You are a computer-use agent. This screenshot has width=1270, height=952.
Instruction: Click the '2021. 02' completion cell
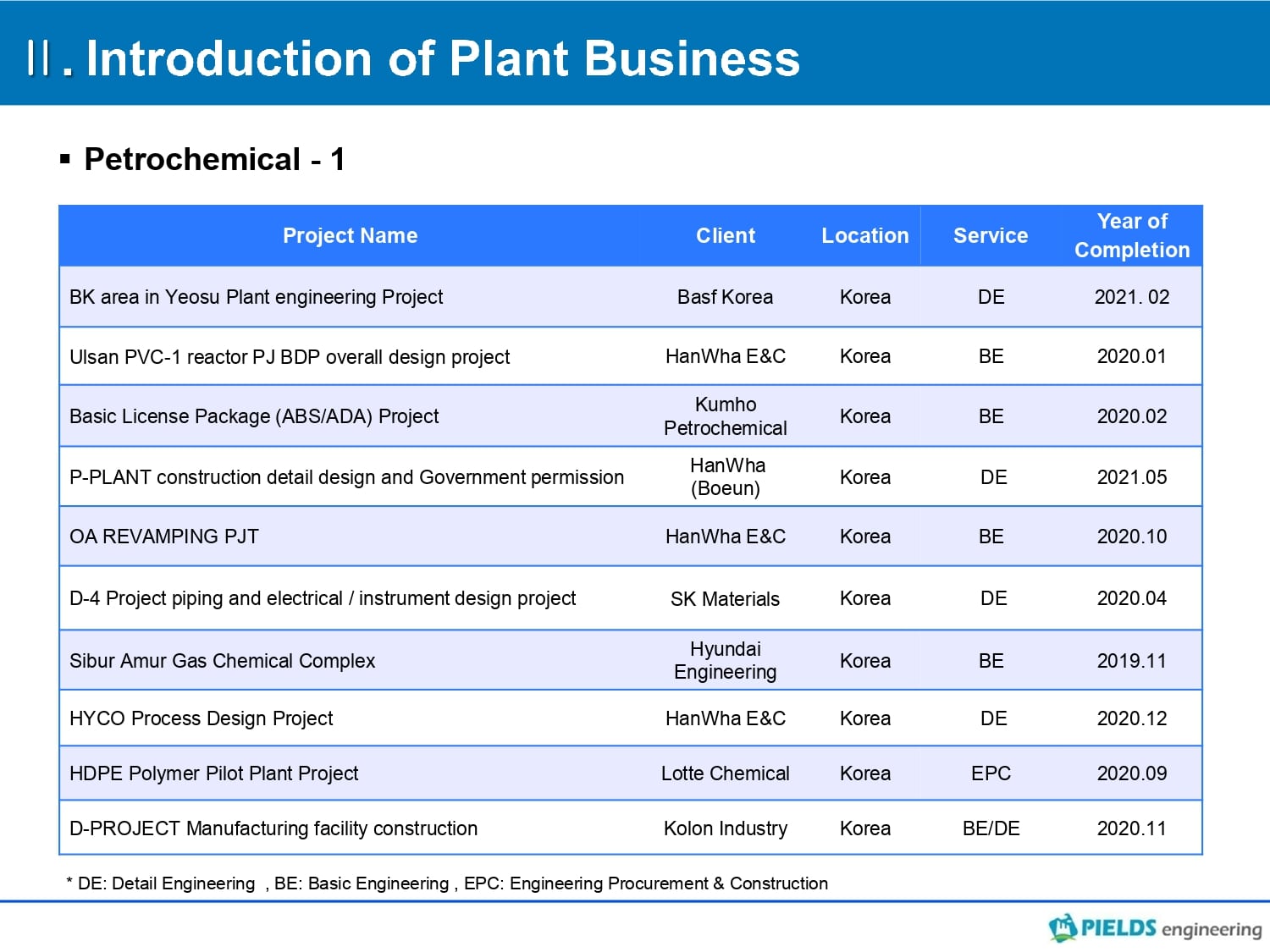click(1132, 297)
